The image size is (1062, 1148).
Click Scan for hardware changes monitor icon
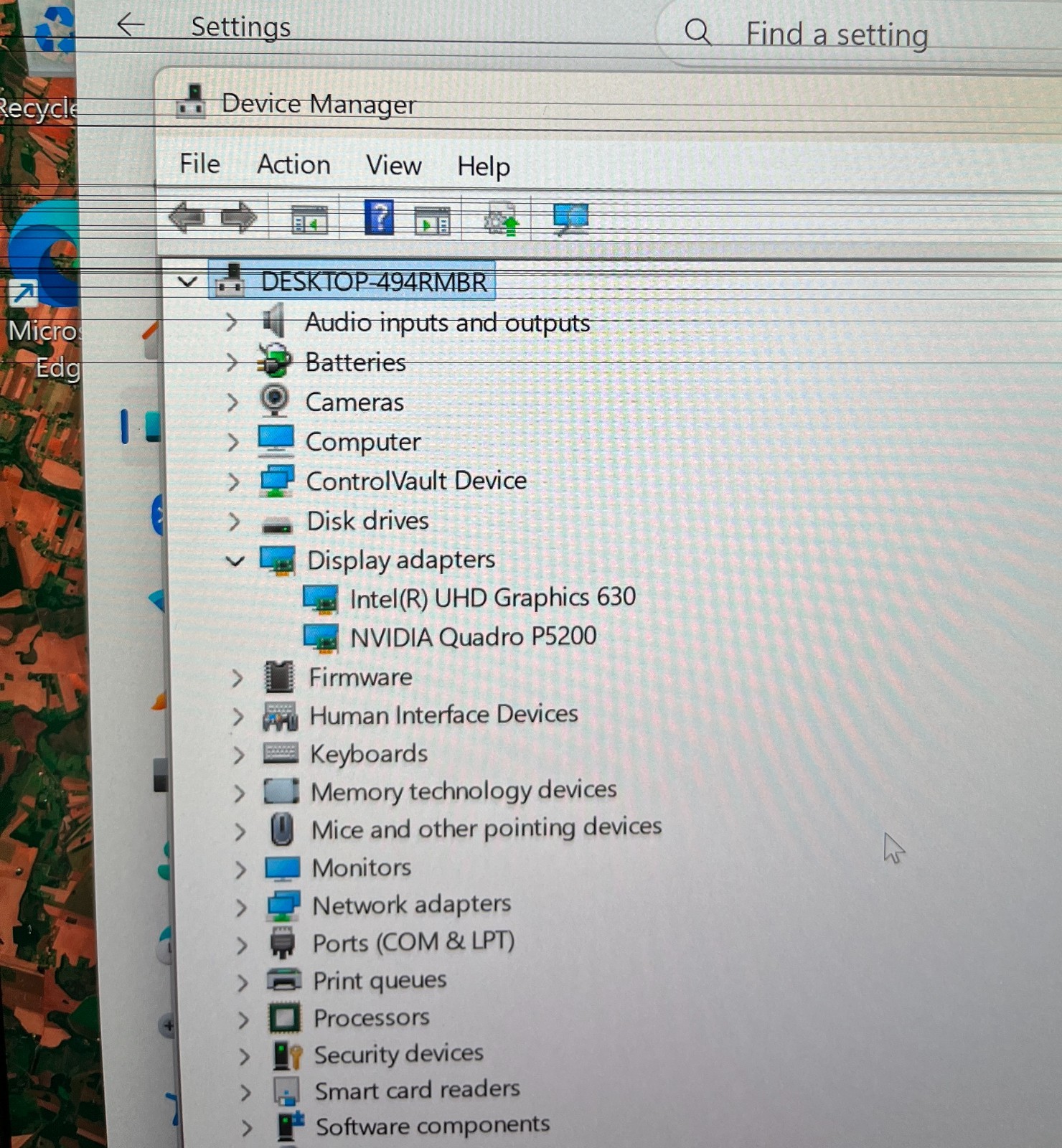point(571,219)
